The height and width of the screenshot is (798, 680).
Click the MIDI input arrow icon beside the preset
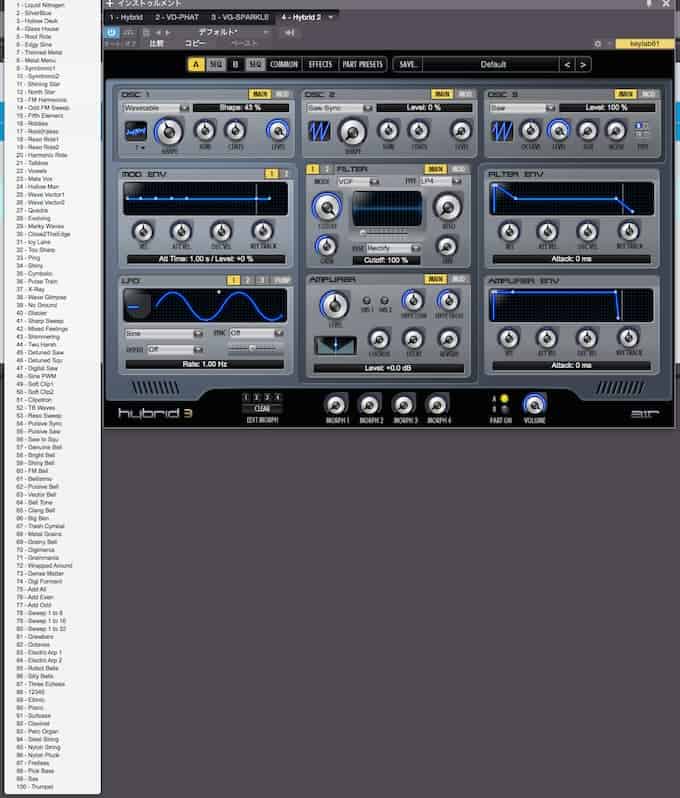290,33
